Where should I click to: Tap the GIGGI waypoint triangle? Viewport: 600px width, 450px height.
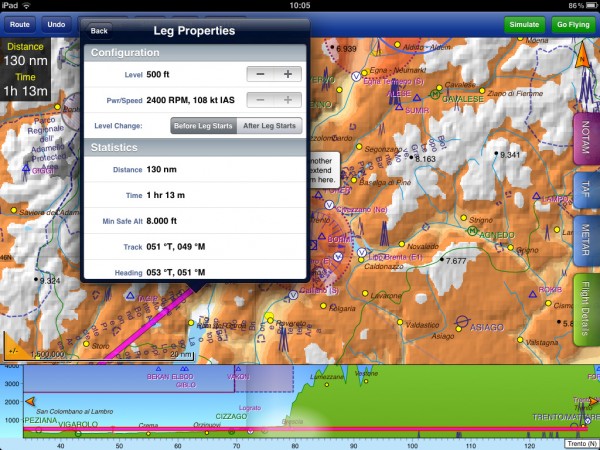click(x=26, y=168)
